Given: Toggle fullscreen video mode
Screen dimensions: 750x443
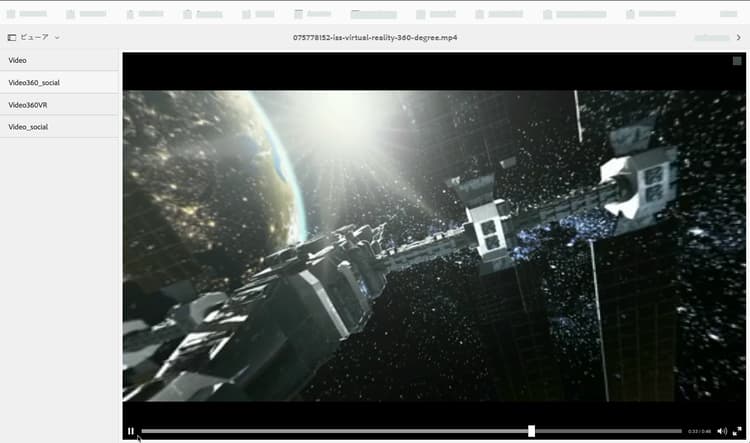Looking at the screenshot, I should click(x=737, y=431).
